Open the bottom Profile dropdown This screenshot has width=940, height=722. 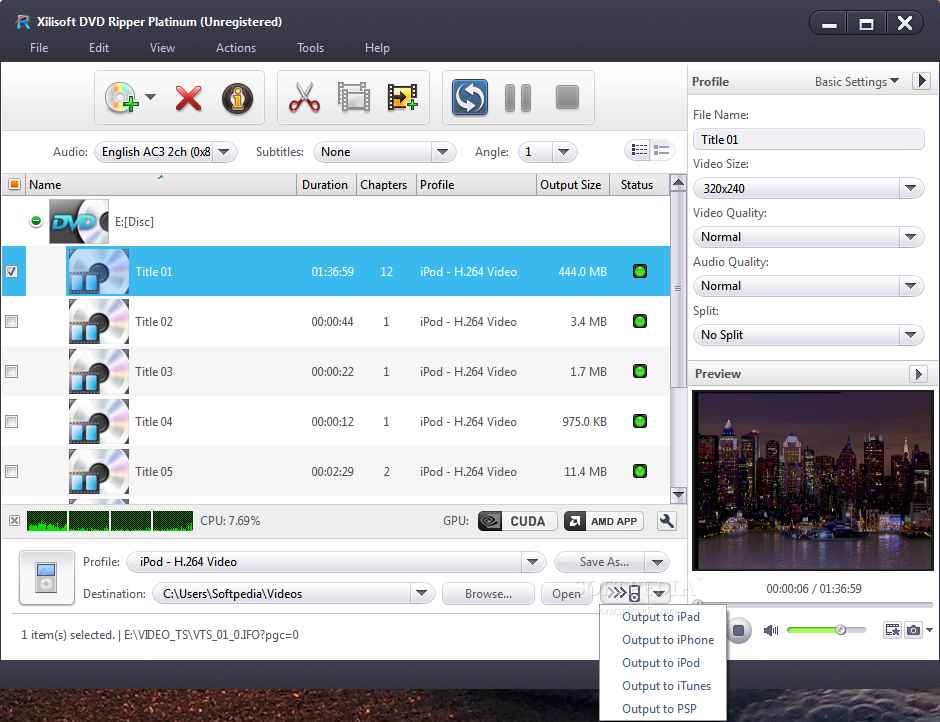coord(532,562)
